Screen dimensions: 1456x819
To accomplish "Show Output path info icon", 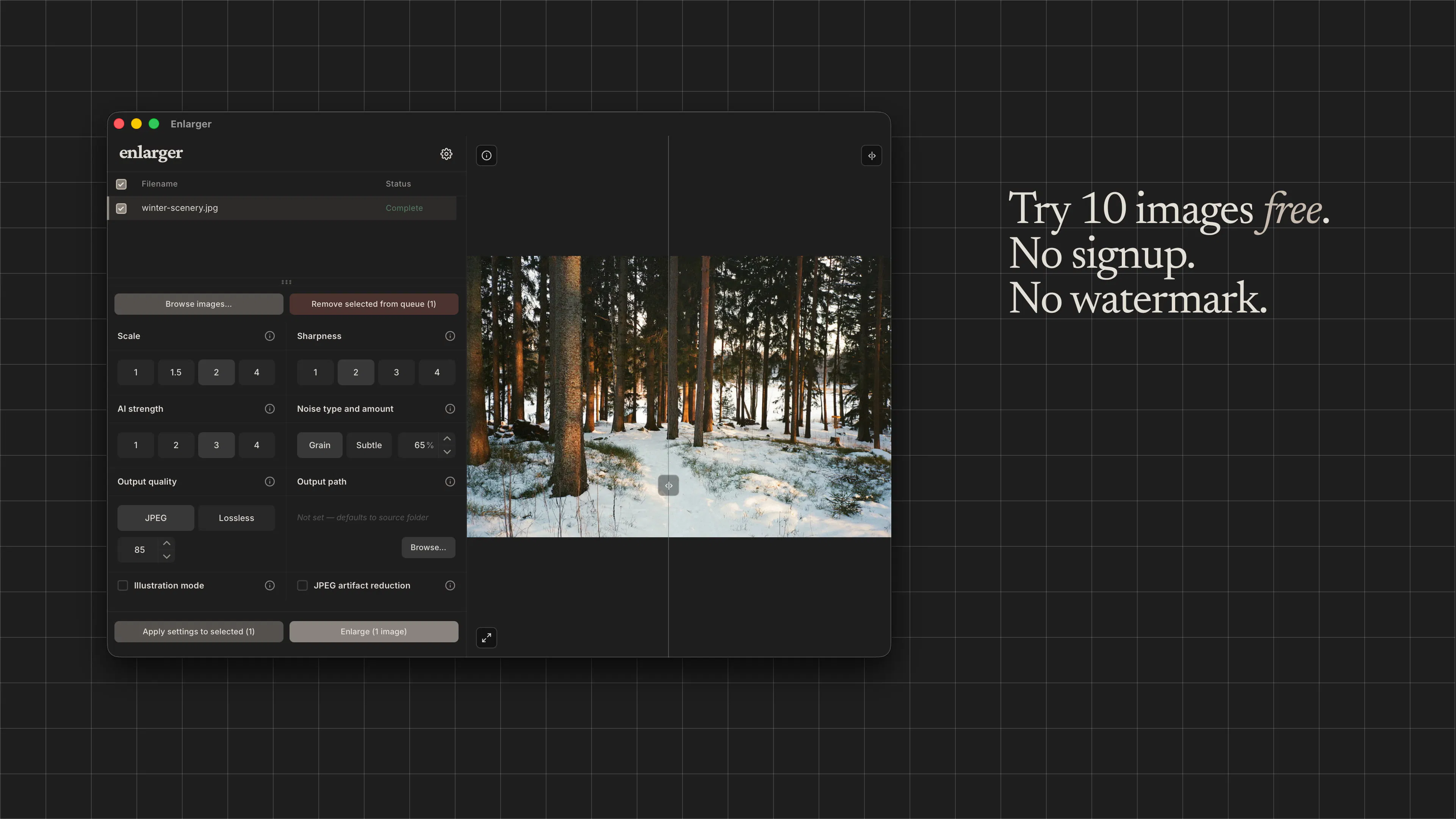I will tap(450, 482).
